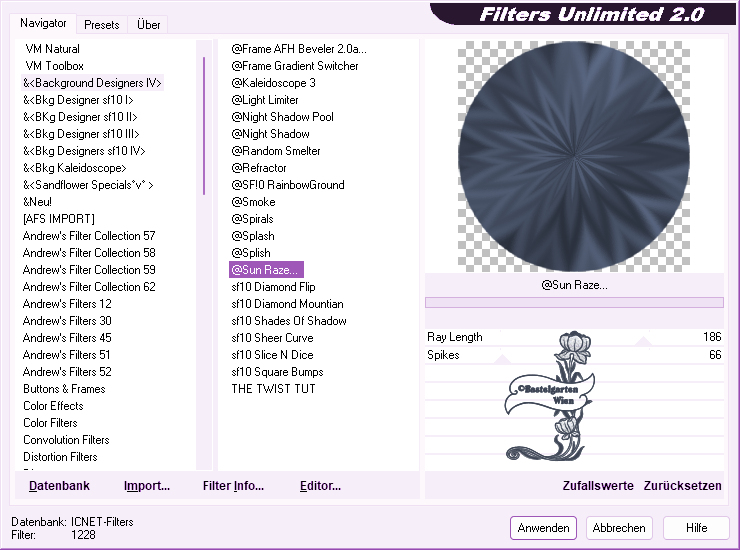Viewport: 740px width, 550px height.
Task: Choose @Night Shadow Pool filter
Action: (282, 117)
